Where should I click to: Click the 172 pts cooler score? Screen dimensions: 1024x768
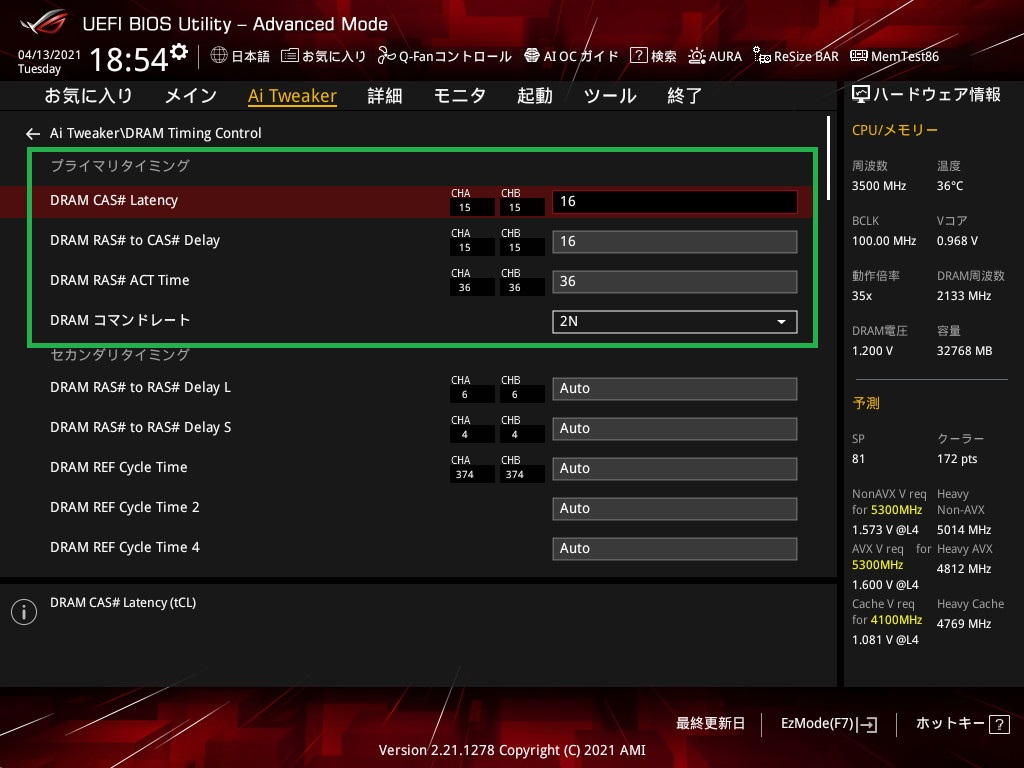[x=957, y=459]
